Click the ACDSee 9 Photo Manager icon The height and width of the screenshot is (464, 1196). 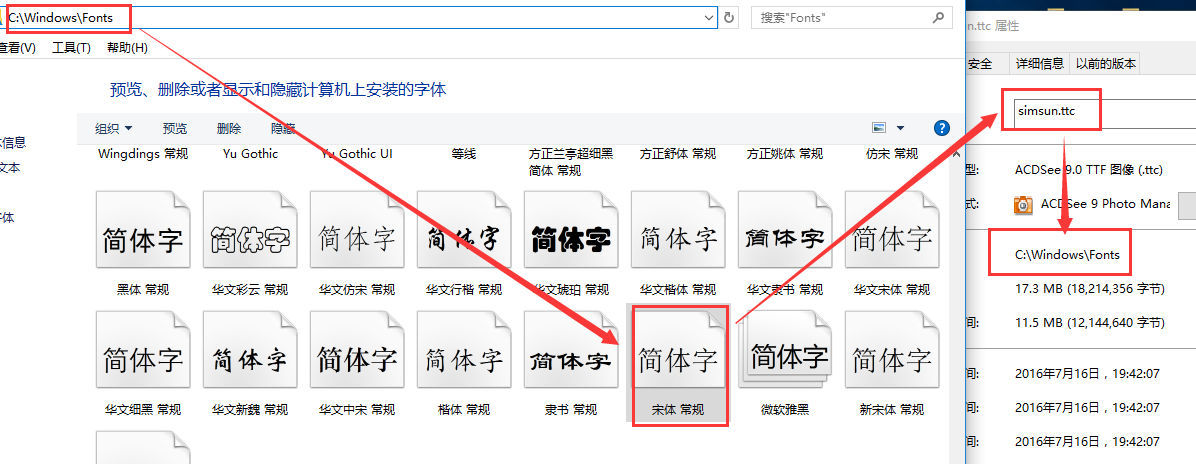pyautogui.click(x=1022, y=205)
